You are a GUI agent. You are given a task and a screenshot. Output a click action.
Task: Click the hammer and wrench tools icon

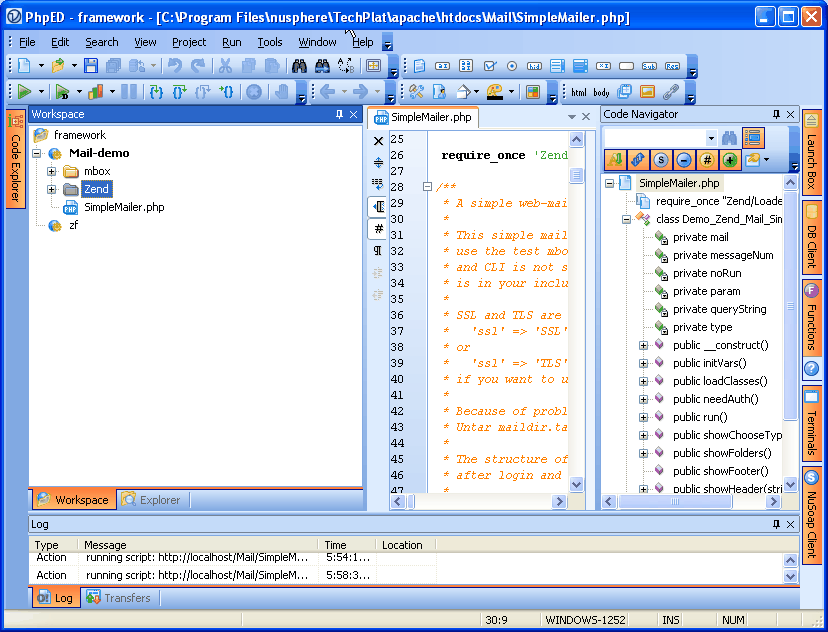click(416, 92)
